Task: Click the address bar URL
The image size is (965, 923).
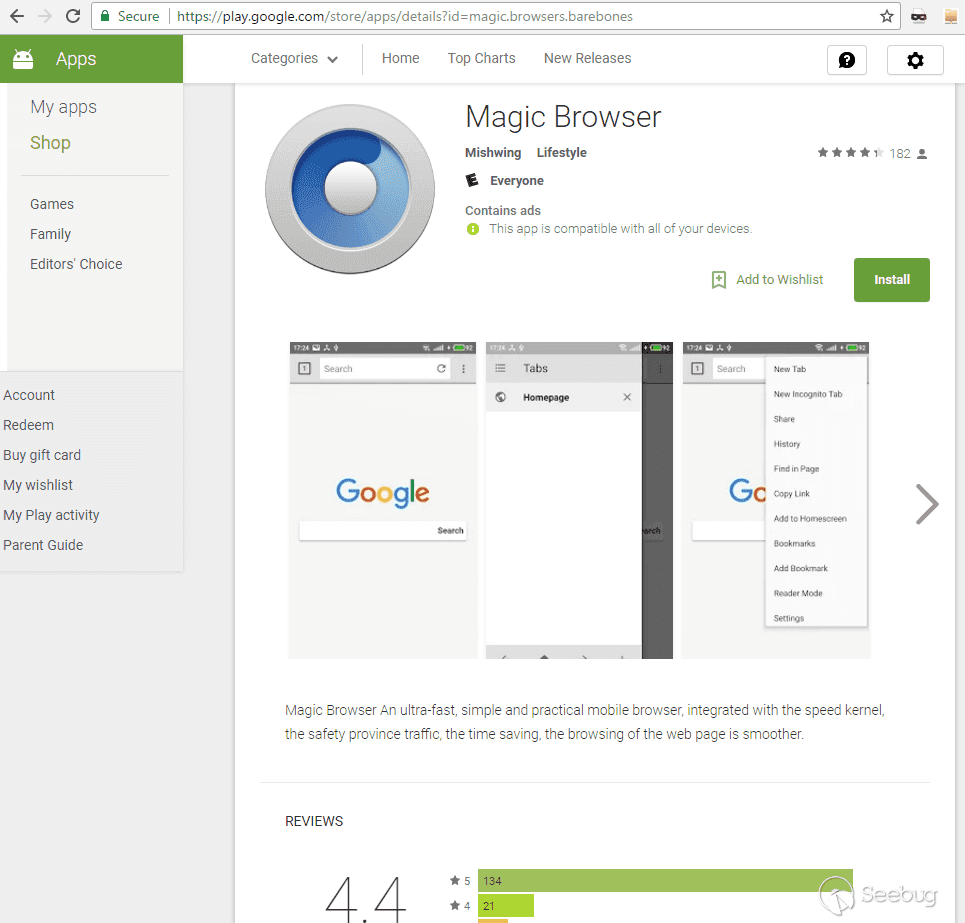Action: (404, 17)
